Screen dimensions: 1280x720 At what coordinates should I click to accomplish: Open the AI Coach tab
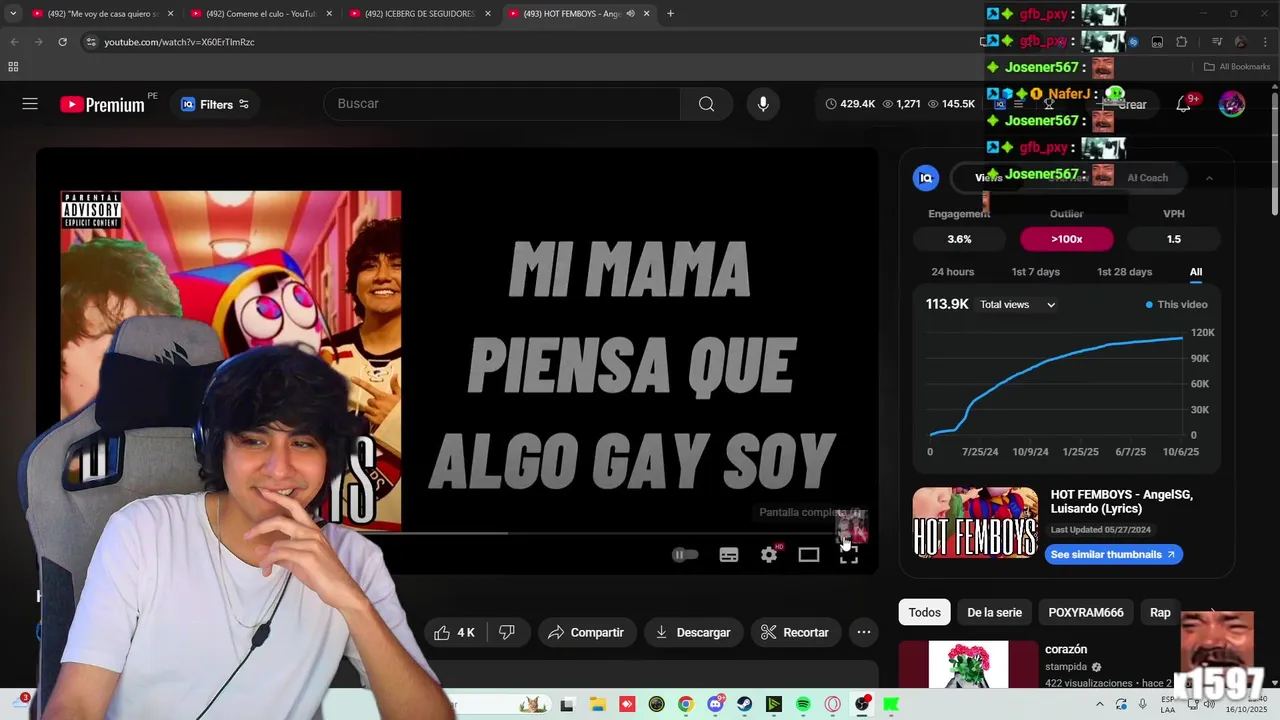[1147, 178]
